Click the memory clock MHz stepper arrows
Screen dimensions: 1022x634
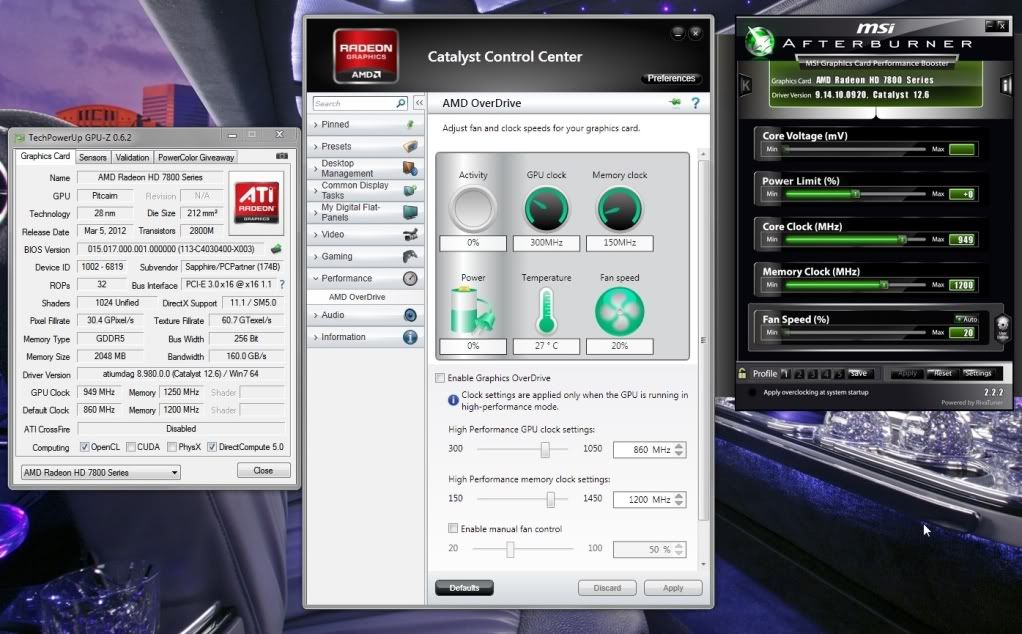pos(679,499)
